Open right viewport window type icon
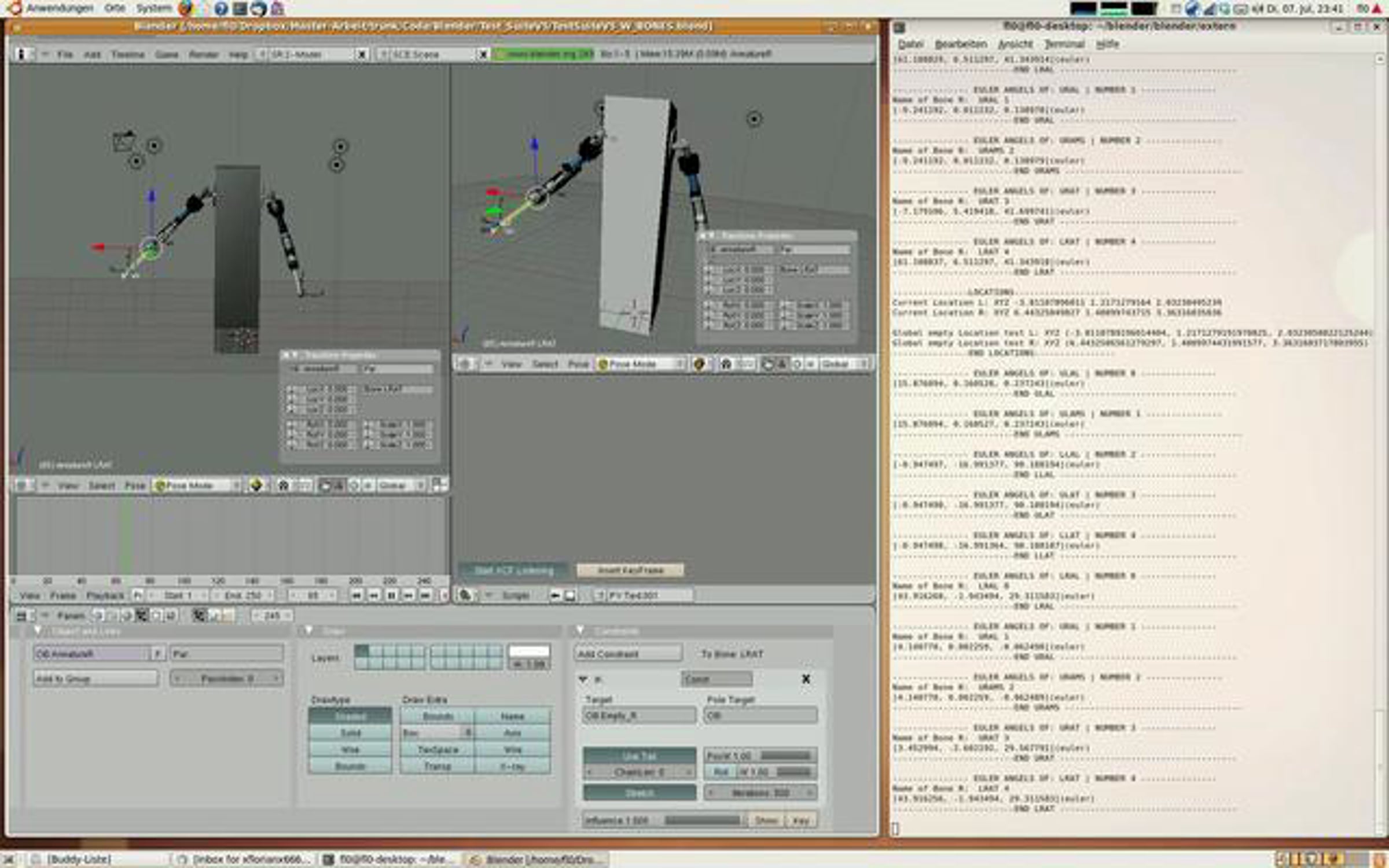 tap(465, 364)
